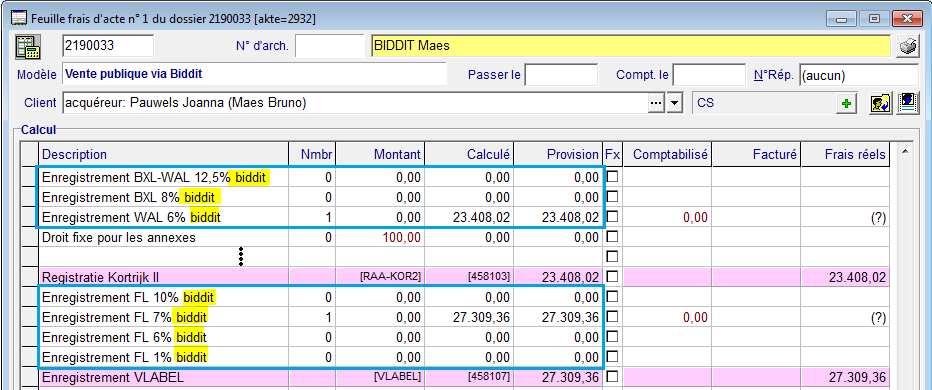
Task: Click the Compt. le date field
Action: point(709,76)
